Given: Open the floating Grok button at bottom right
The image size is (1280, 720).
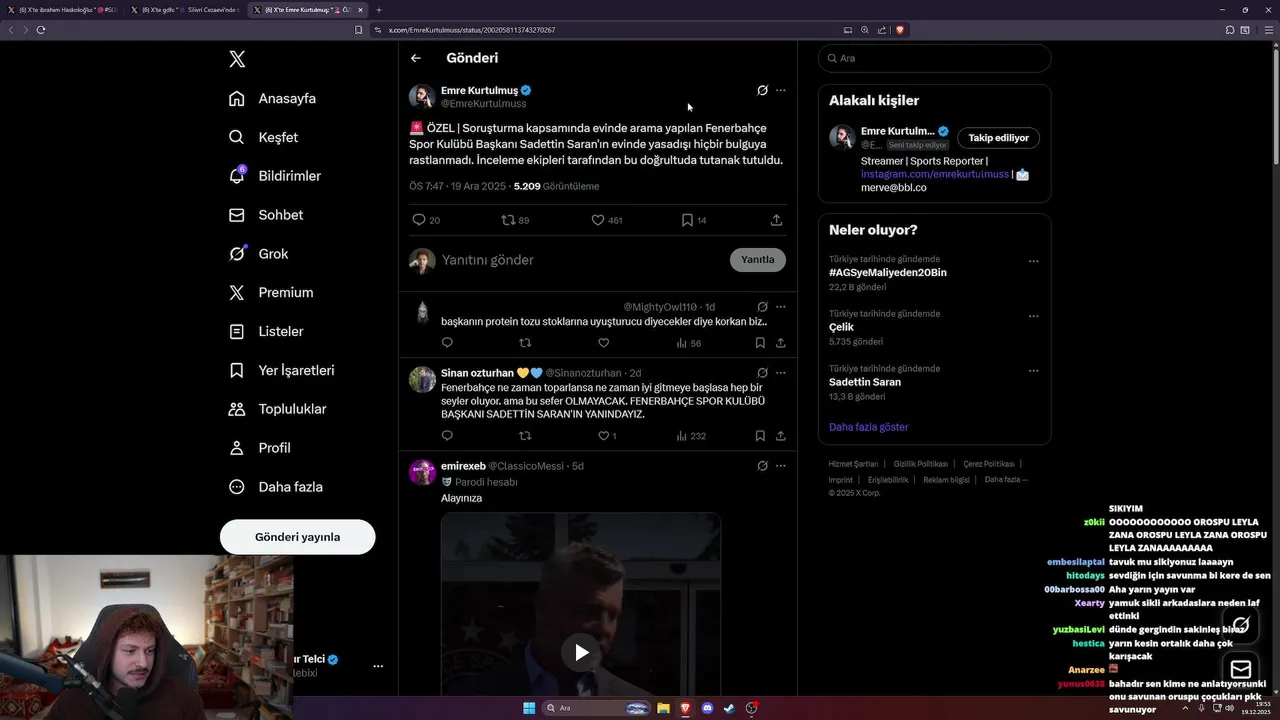Looking at the screenshot, I should tap(1241, 625).
